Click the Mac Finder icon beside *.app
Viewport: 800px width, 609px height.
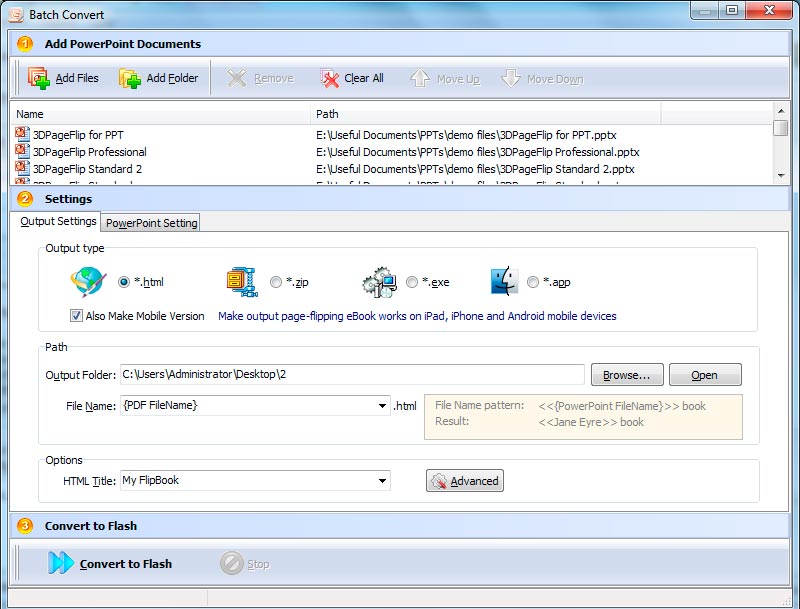point(504,281)
